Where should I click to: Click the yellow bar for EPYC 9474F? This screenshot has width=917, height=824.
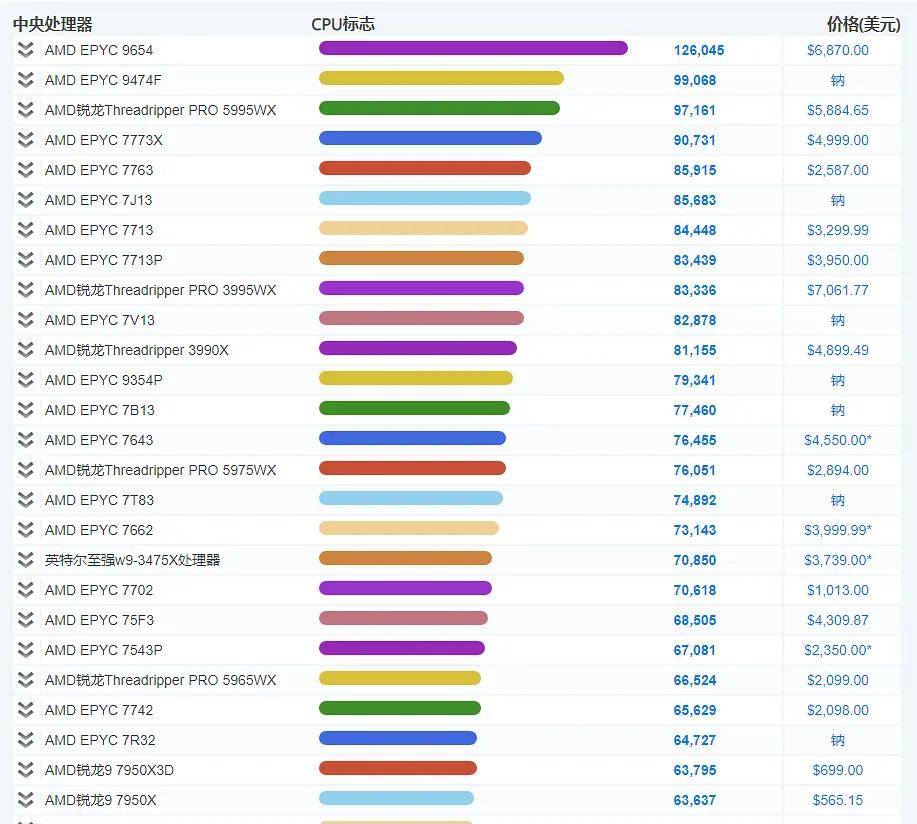point(441,78)
